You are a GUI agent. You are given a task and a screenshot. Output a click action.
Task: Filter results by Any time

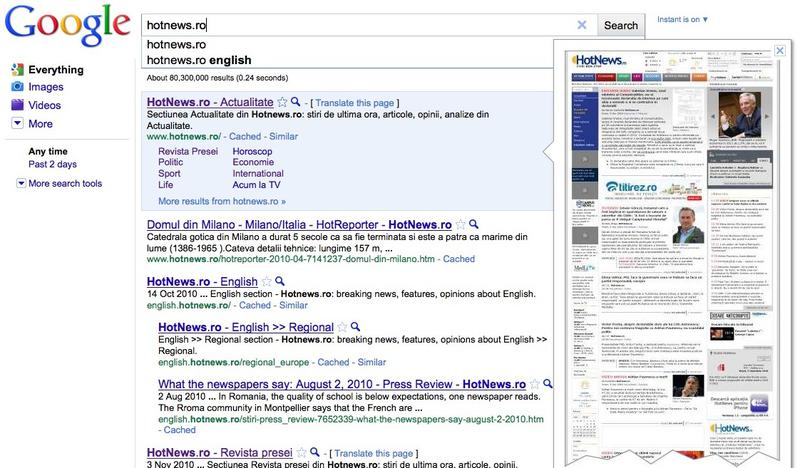point(48,152)
